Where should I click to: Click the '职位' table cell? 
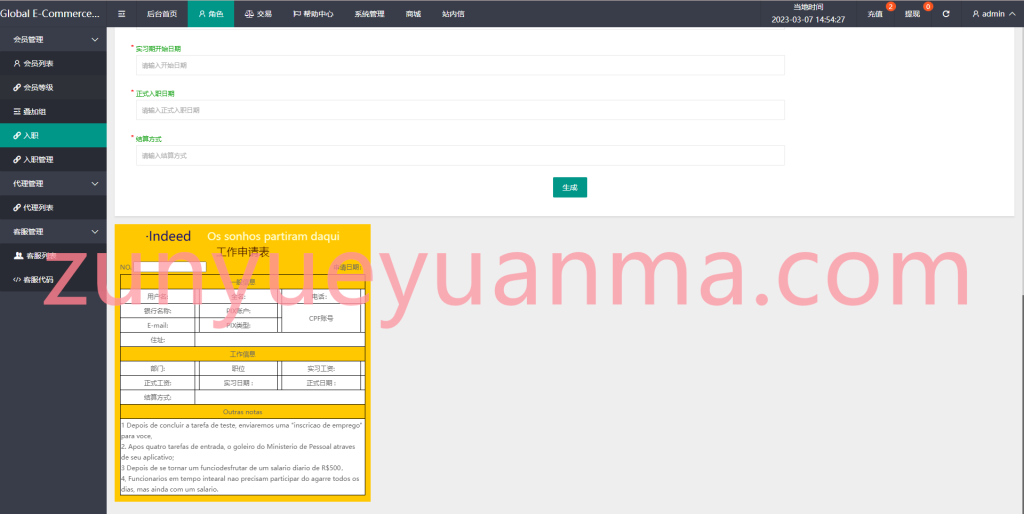238,368
